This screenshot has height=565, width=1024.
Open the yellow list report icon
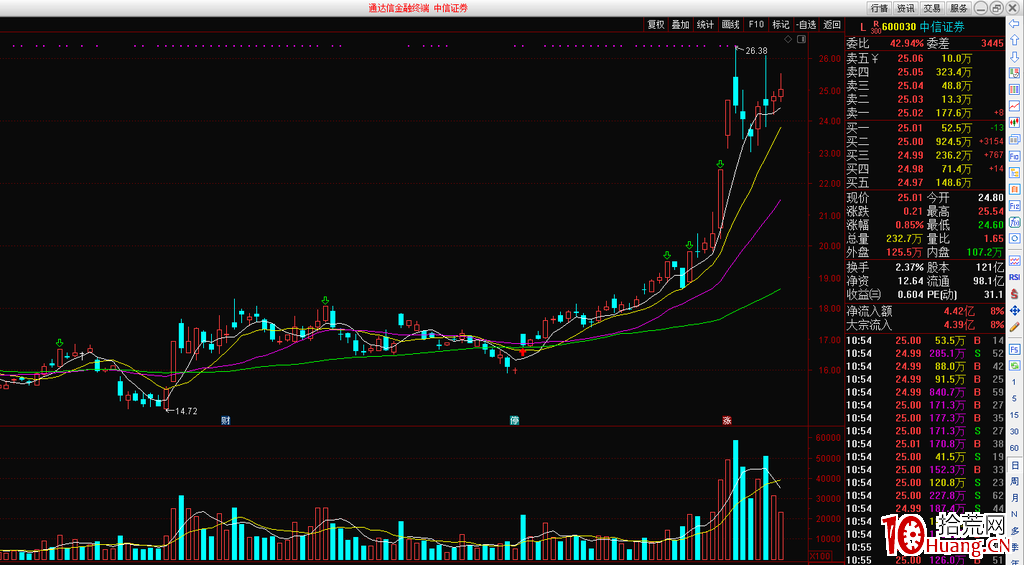coord(1014,172)
